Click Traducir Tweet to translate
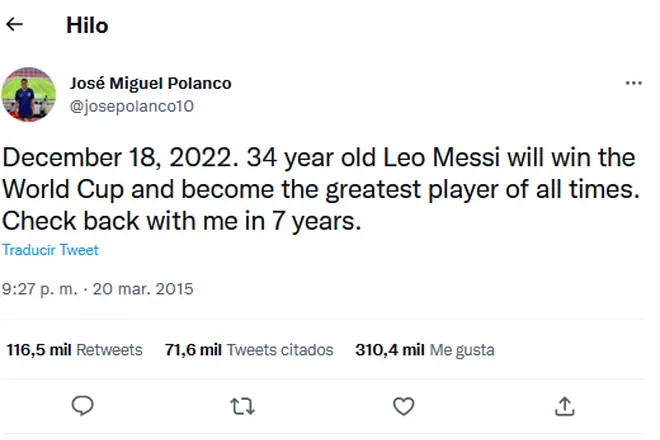This screenshot has height=440, width=660. coord(50,250)
